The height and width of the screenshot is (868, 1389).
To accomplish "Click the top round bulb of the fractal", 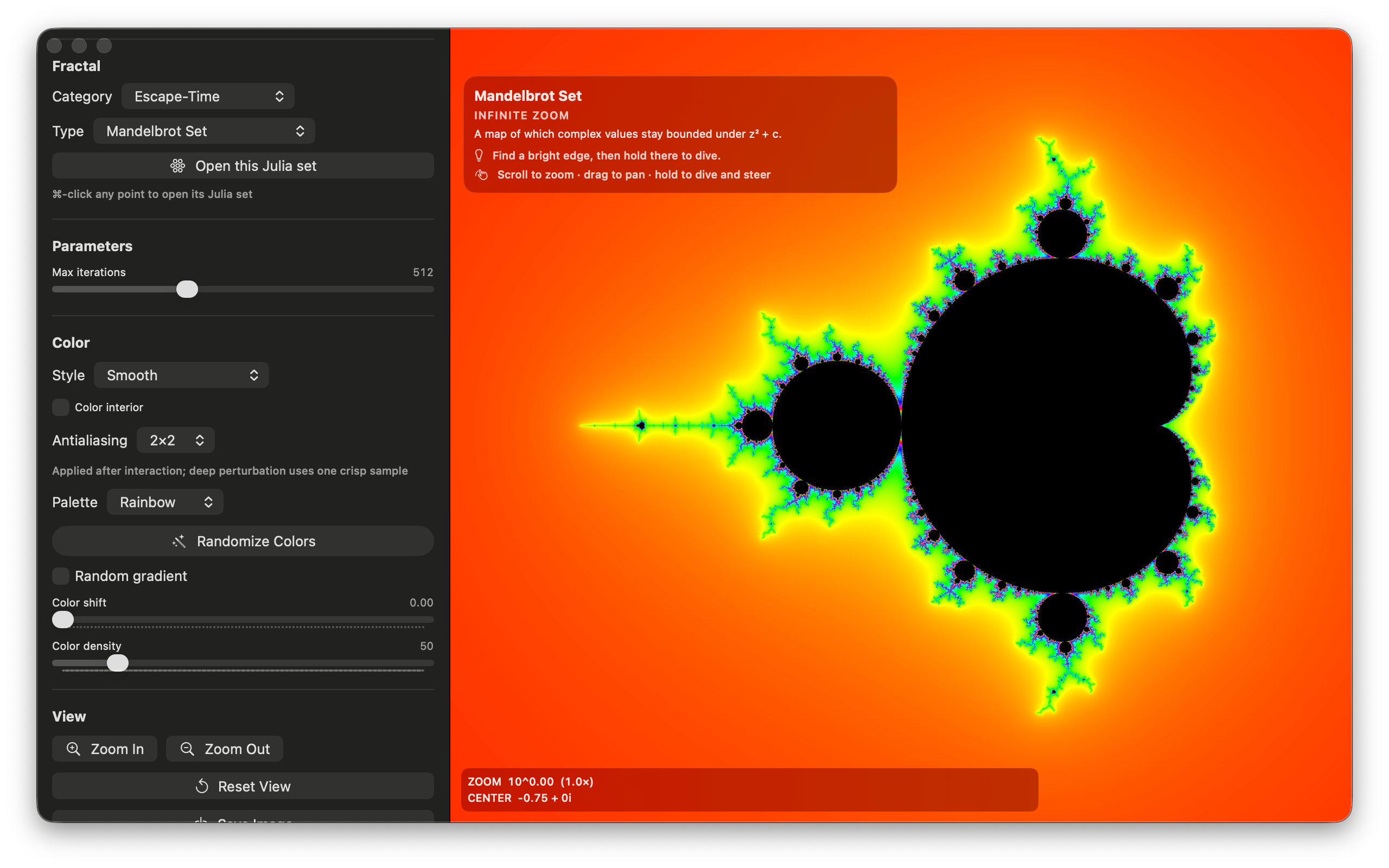I will pos(1062,234).
